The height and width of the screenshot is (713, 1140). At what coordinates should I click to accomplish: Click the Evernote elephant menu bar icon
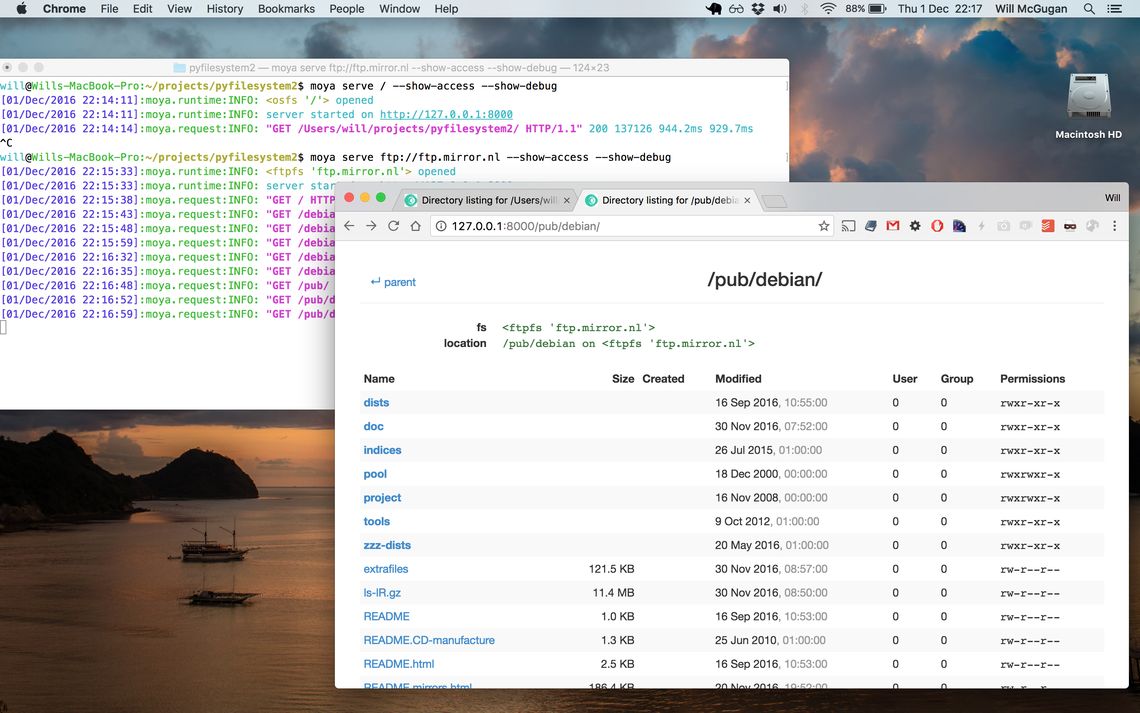713,9
